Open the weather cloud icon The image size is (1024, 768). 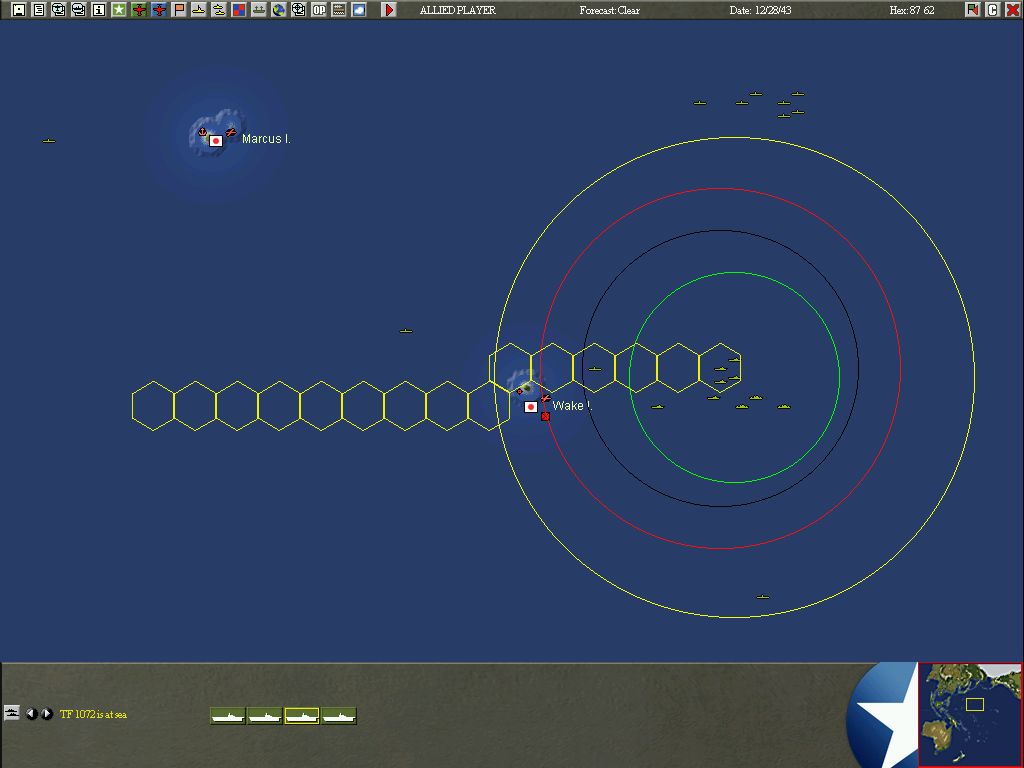(x=359, y=10)
